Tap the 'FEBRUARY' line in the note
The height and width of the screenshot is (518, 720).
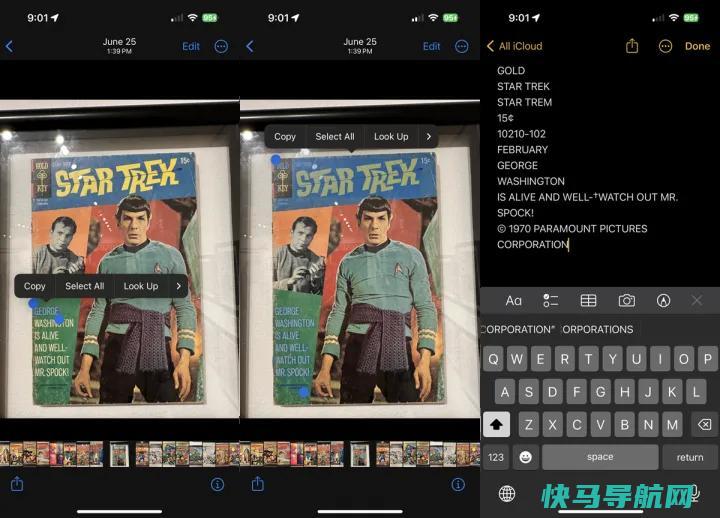click(523, 150)
